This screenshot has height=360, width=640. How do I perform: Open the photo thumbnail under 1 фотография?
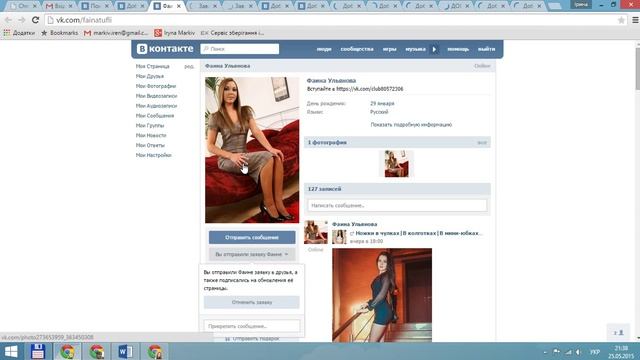[x=396, y=164]
